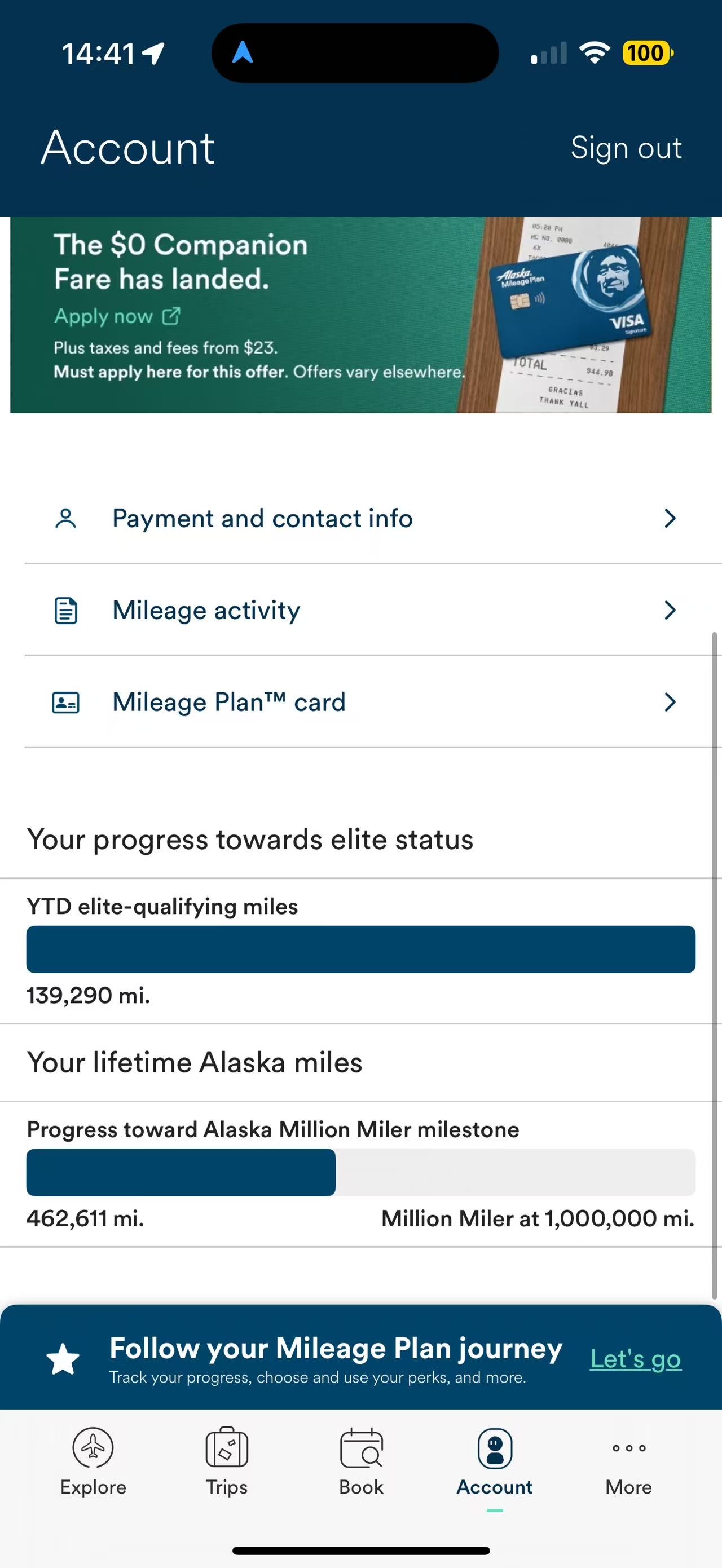Tap the Let's go link

pos(636,1359)
